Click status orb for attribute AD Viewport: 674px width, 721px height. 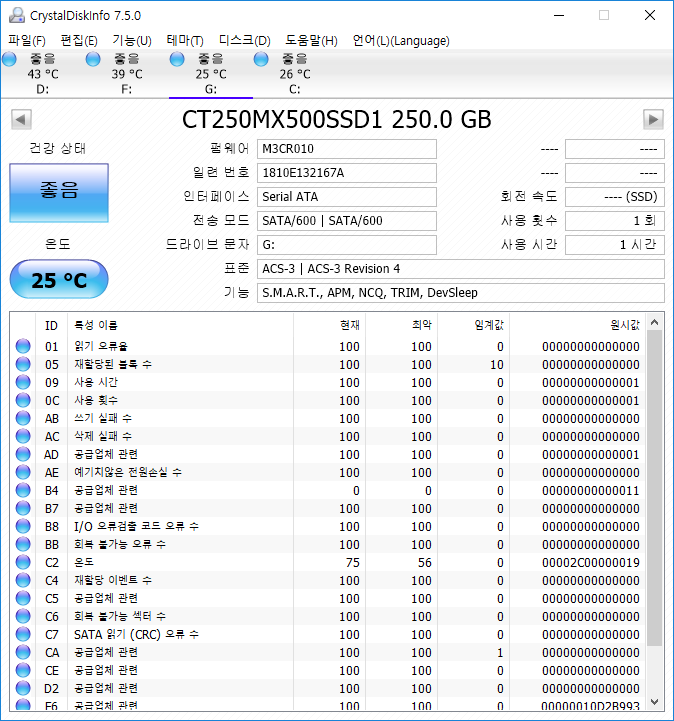click(x=23, y=454)
